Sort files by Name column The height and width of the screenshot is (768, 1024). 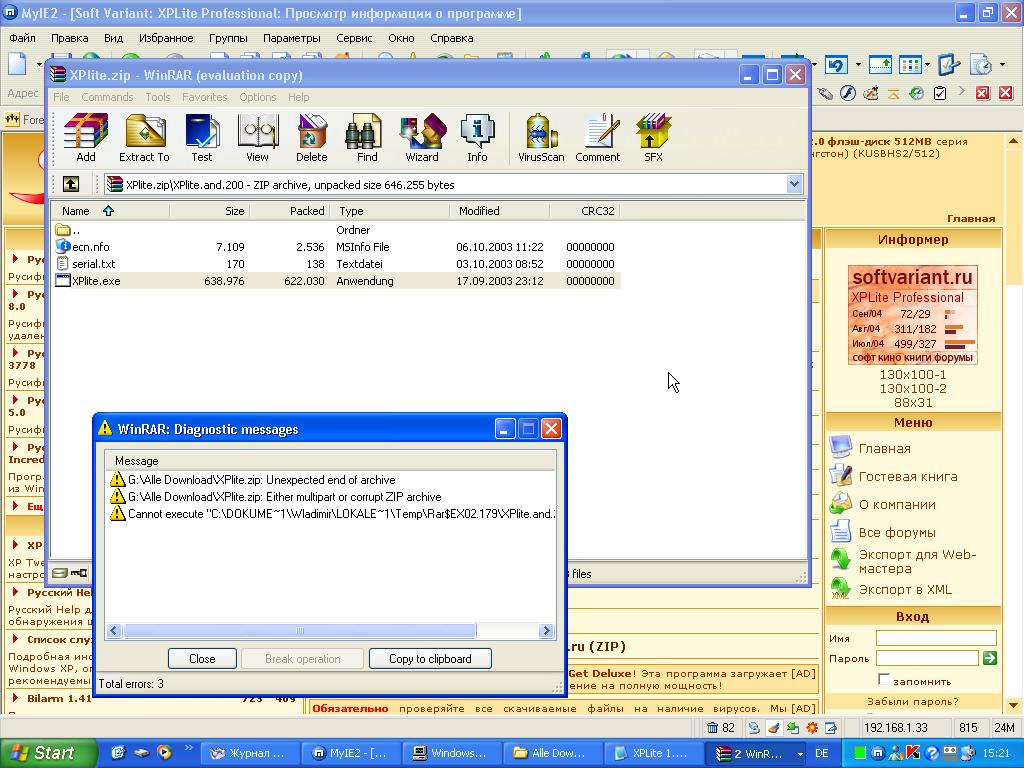[x=110, y=211]
